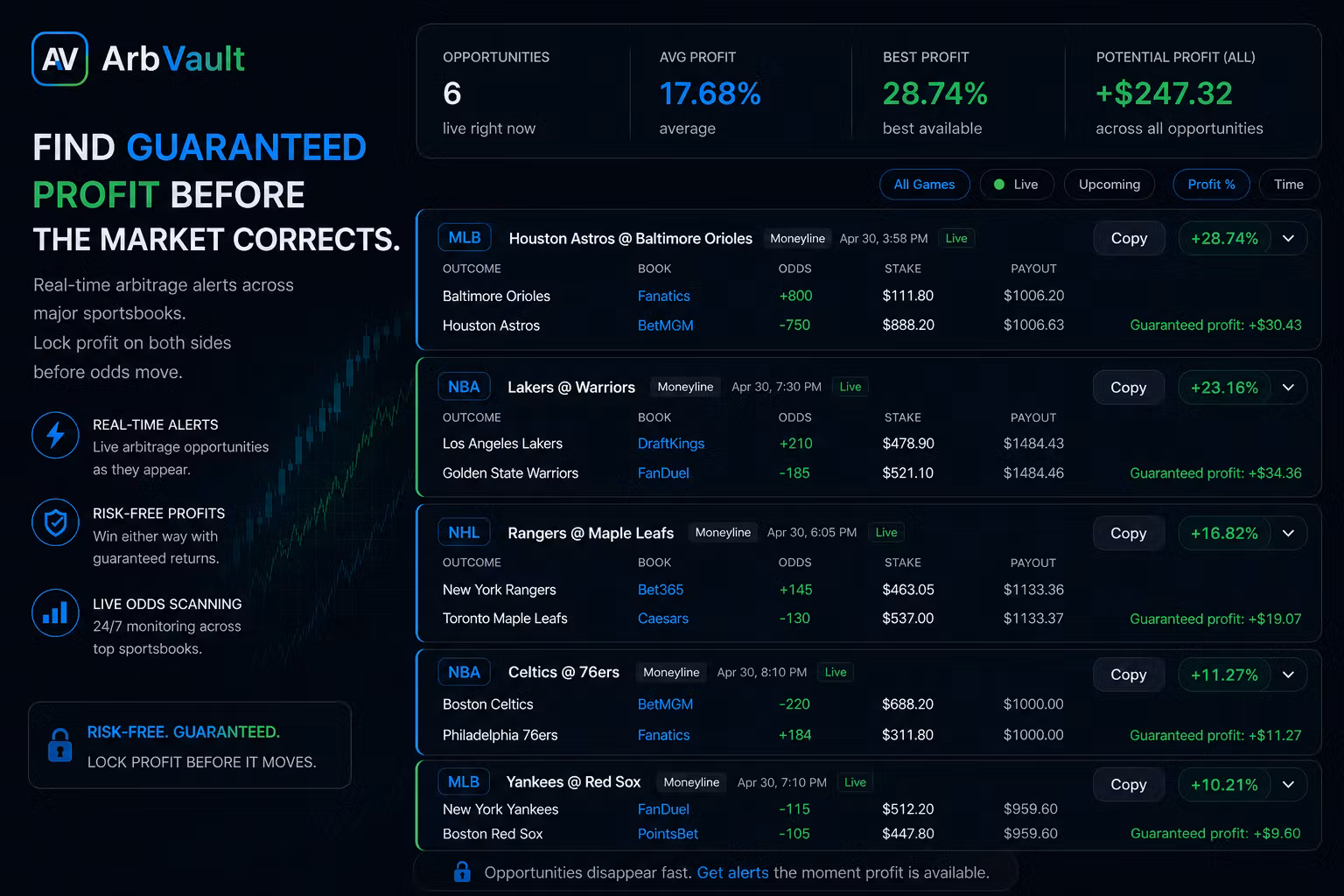Click Guaranteed profit: +$11.27

point(1215,735)
